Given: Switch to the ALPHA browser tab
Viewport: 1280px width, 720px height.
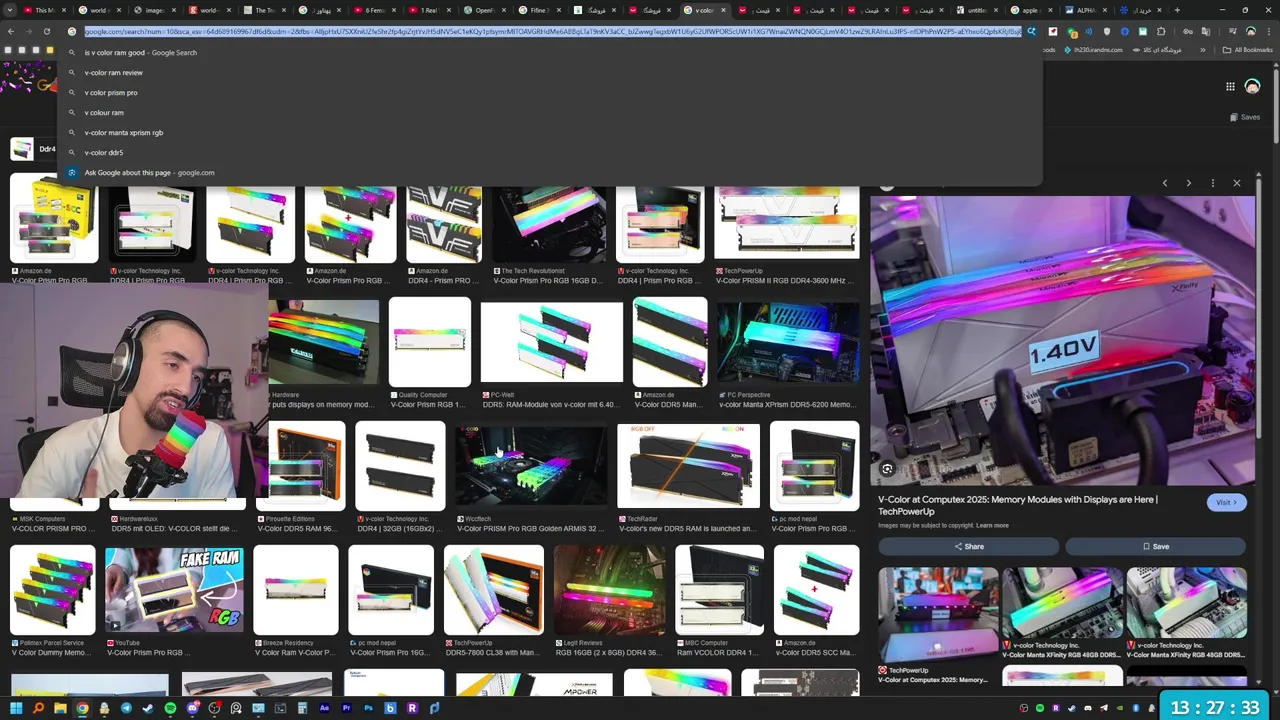Looking at the screenshot, I should click(1085, 10).
